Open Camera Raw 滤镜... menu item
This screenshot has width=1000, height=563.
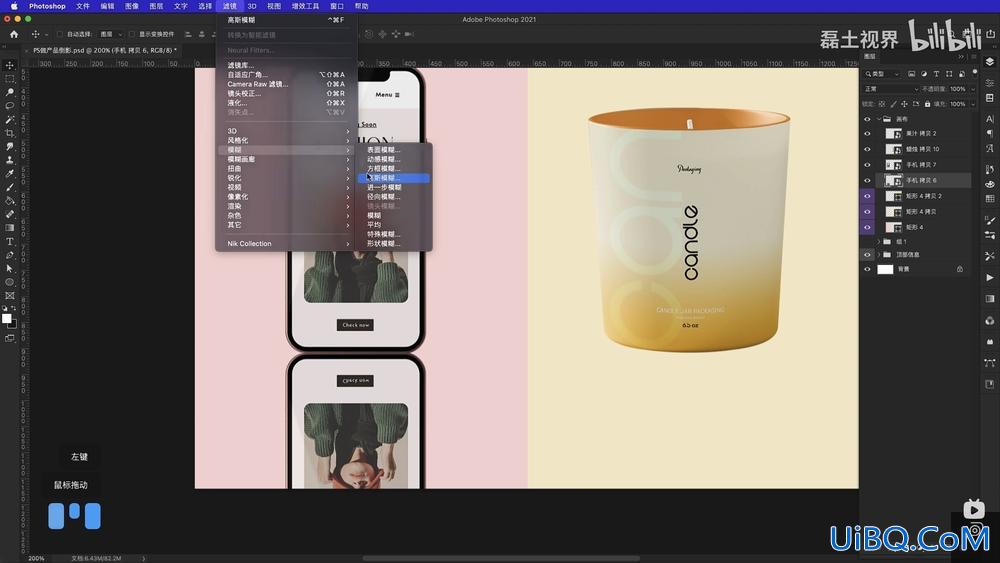point(288,84)
